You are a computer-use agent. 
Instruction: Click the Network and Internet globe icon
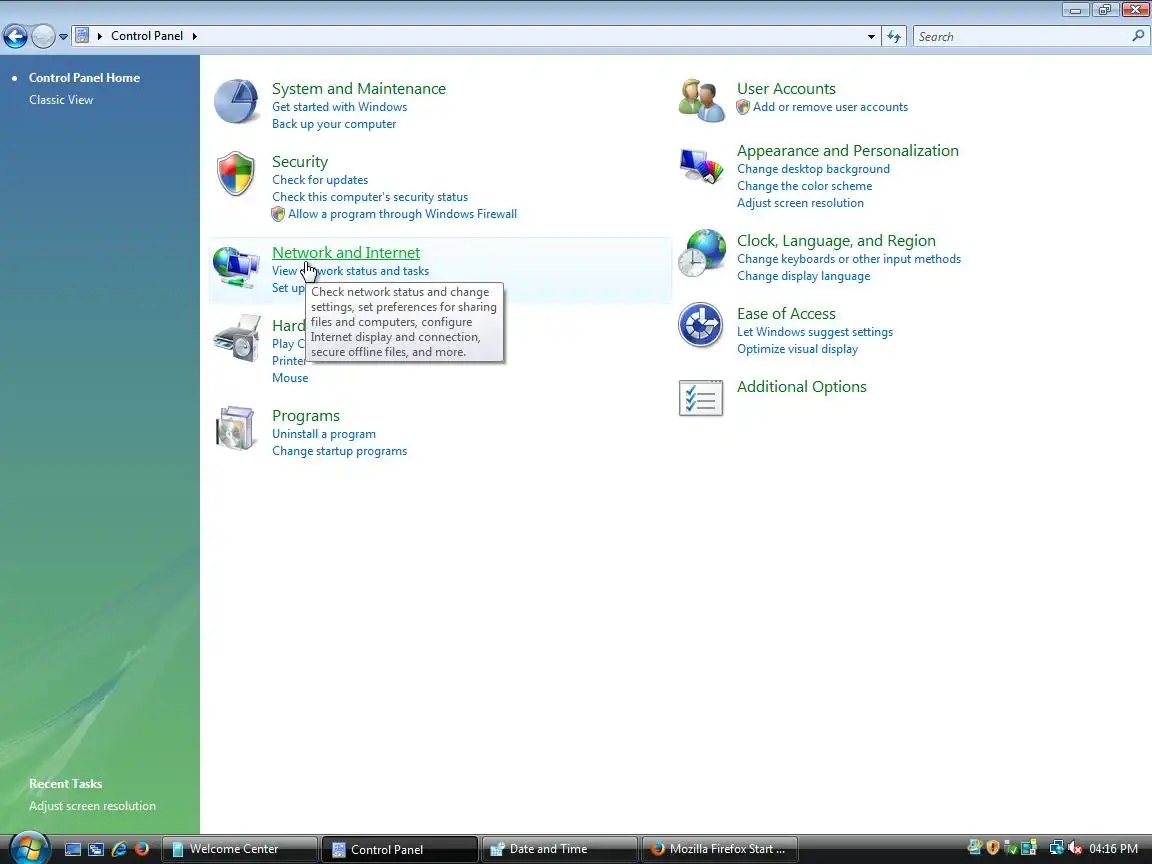click(x=236, y=267)
